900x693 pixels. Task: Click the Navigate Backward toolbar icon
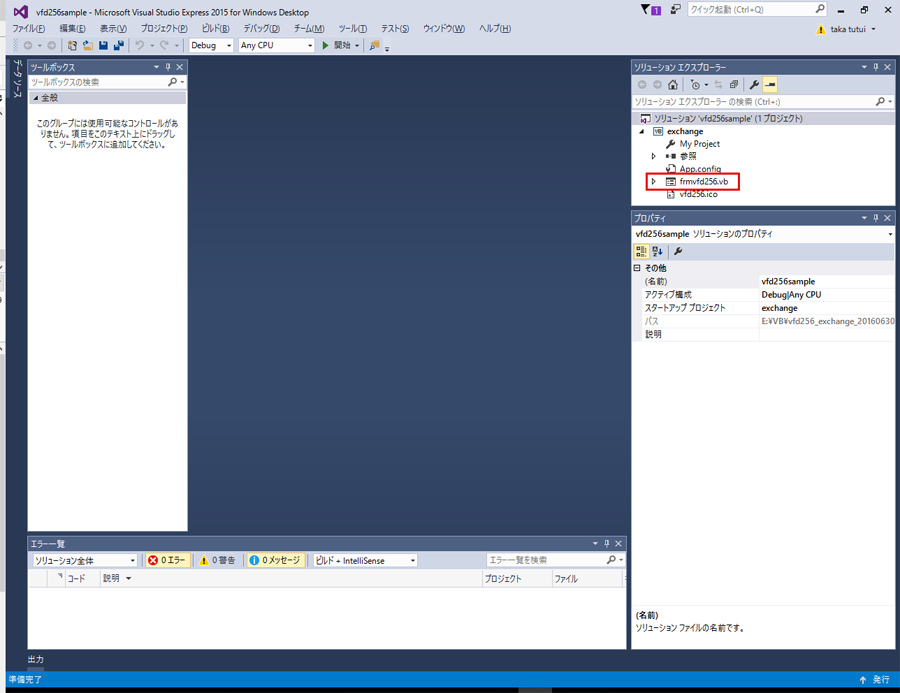pyautogui.click(x=28, y=45)
